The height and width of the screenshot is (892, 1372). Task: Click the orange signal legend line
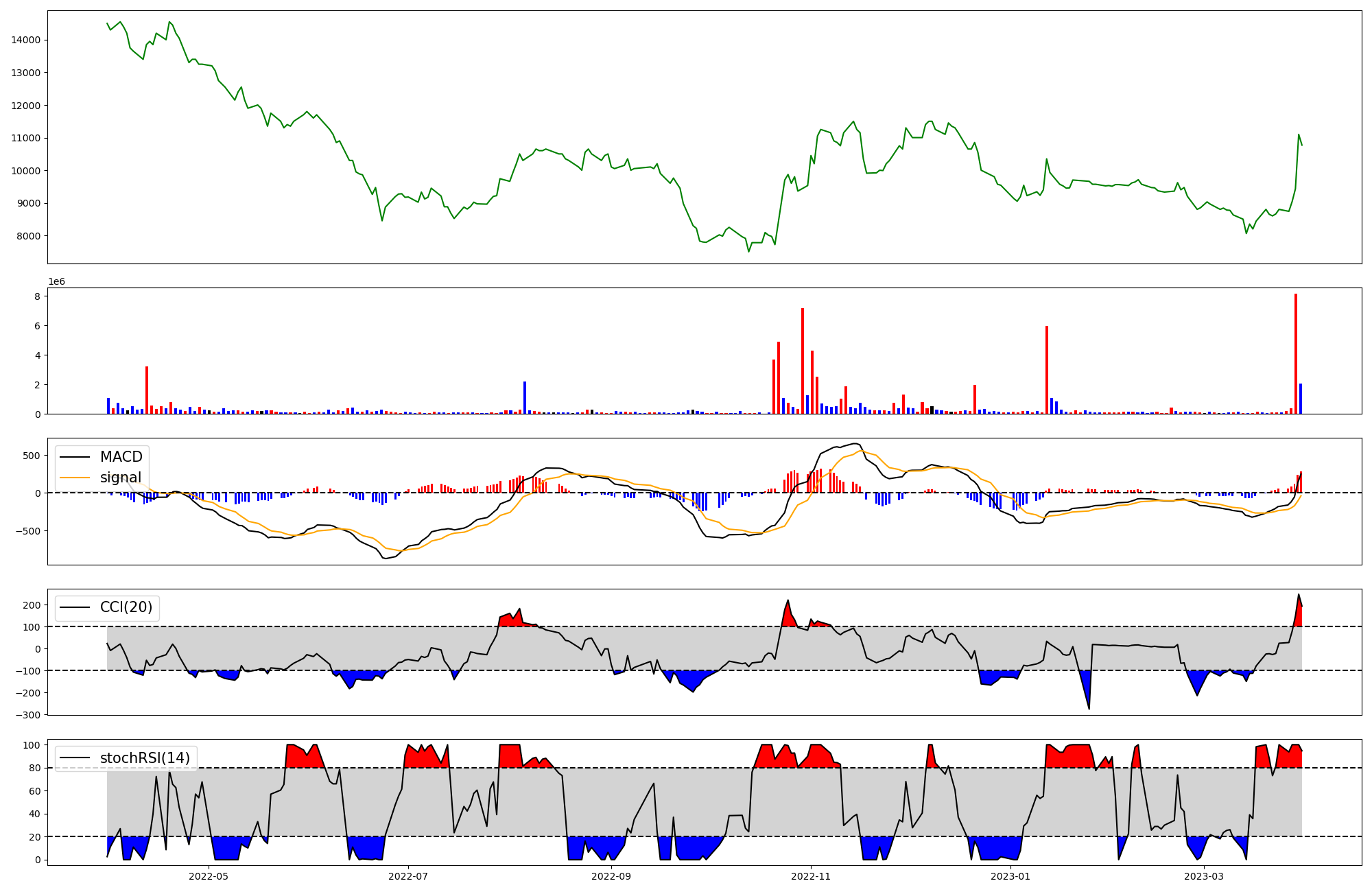(76, 478)
